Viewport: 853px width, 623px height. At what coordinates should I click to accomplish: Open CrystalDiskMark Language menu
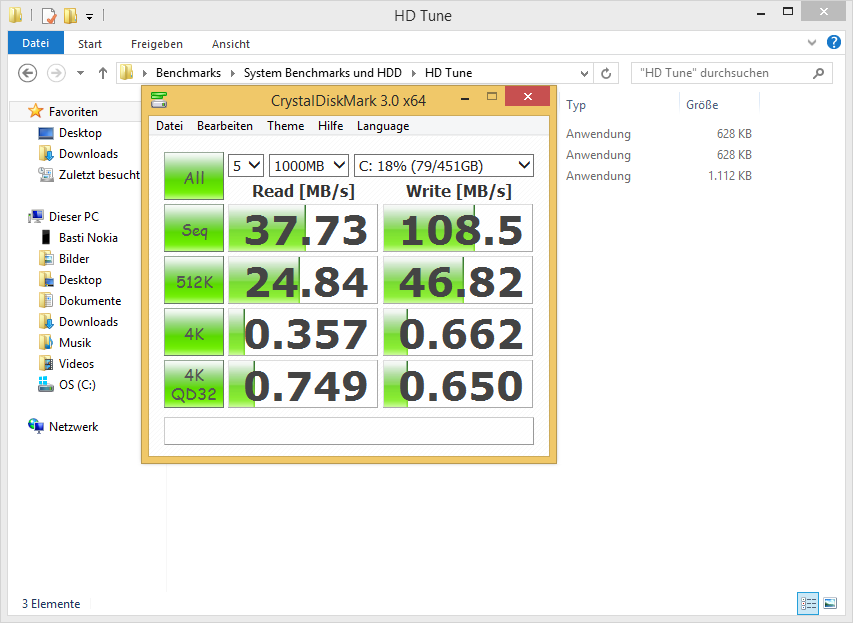[383, 126]
